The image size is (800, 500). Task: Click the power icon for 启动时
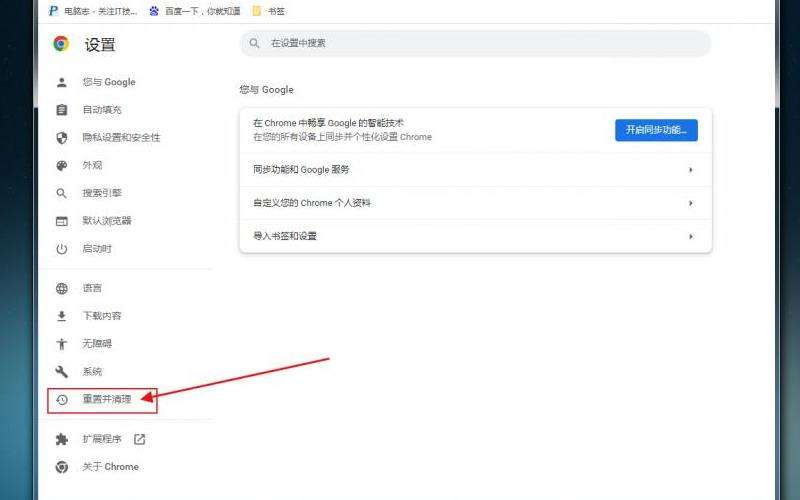click(62, 249)
